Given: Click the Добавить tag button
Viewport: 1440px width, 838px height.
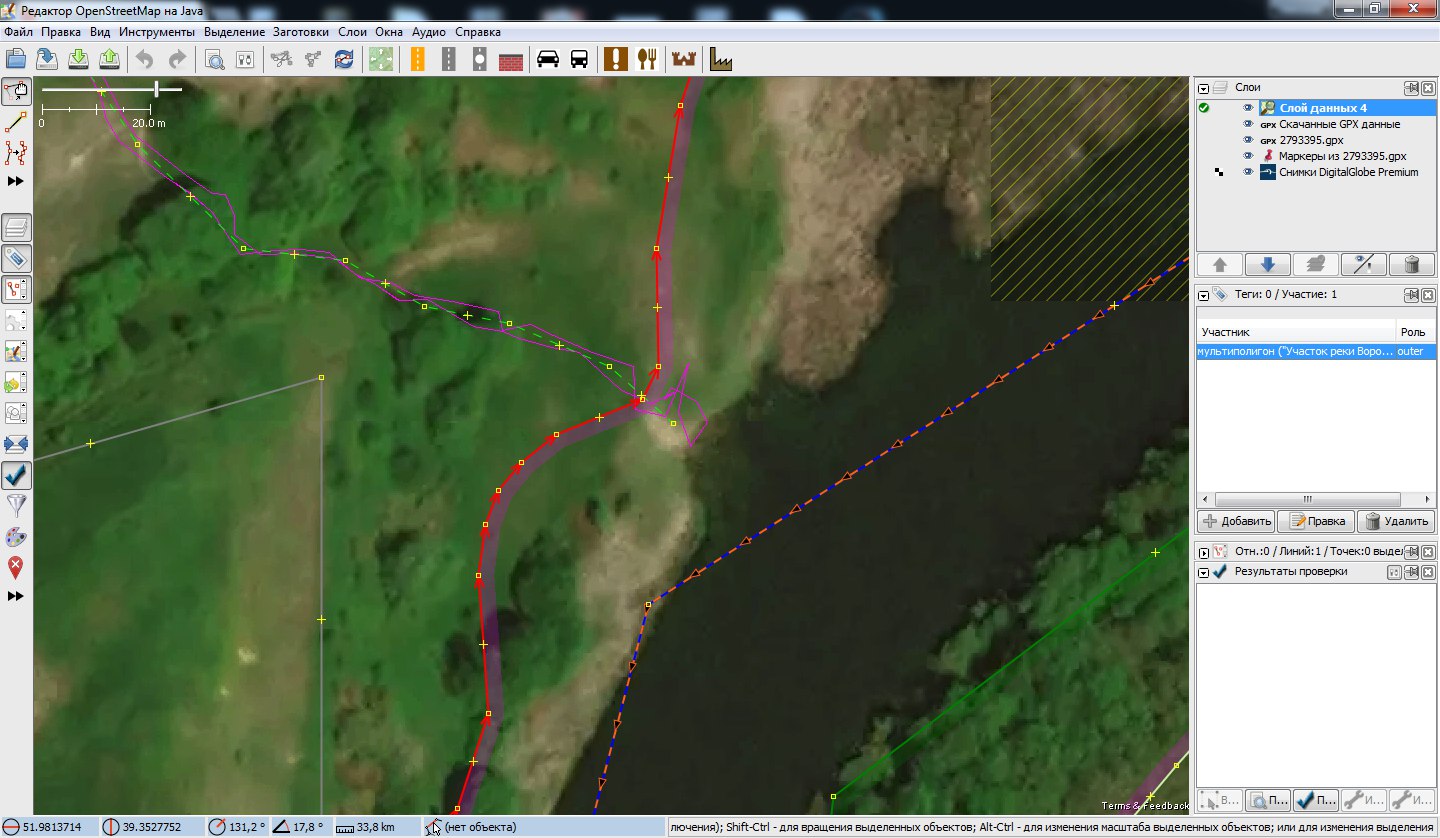Looking at the screenshot, I should click(x=1236, y=521).
